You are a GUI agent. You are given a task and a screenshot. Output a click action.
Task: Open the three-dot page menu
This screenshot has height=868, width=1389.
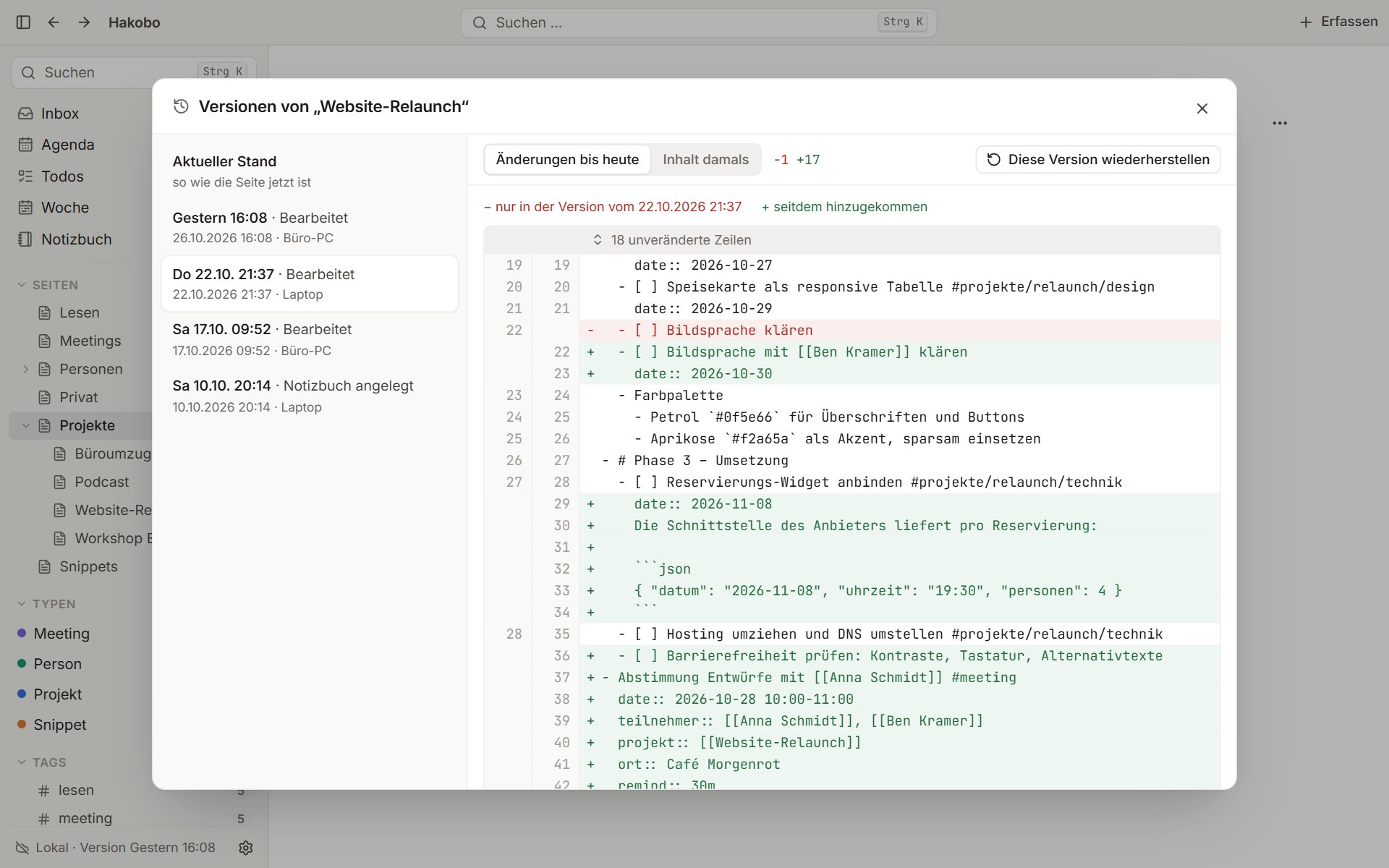[x=1280, y=123]
